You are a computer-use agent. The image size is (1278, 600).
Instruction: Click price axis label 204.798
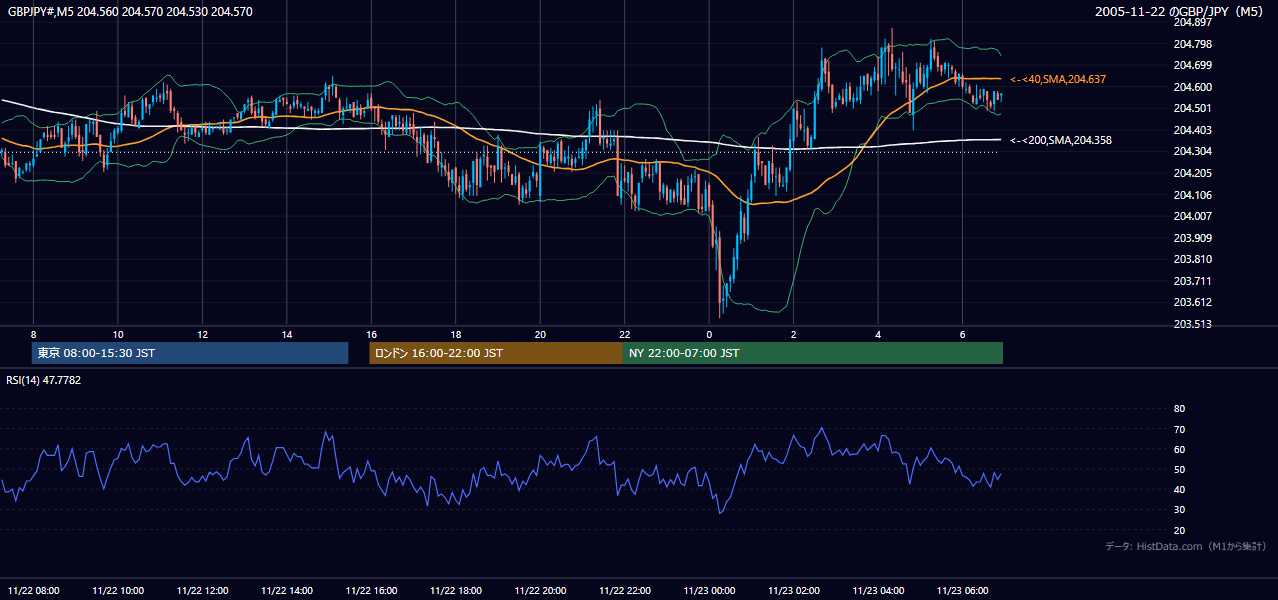pyautogui.click(x=1192, y=44)
